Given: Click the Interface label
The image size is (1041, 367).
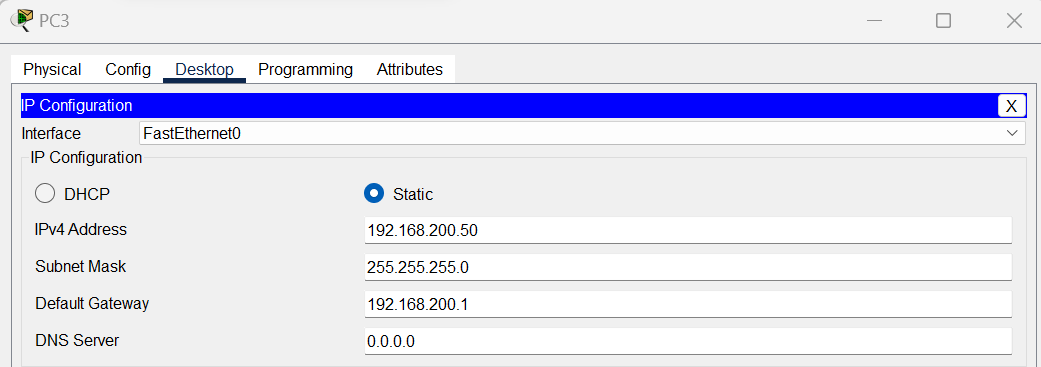Looking at the screenshot, I should click(51, 133).
